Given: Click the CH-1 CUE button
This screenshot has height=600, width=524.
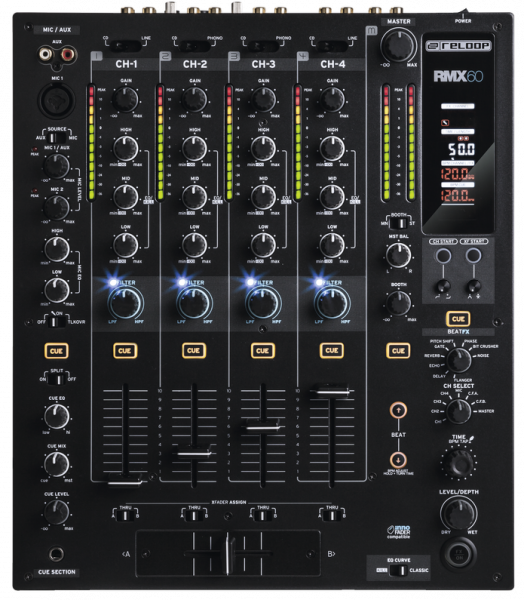Looking at the screenshot, I should (x=125, y=351).
